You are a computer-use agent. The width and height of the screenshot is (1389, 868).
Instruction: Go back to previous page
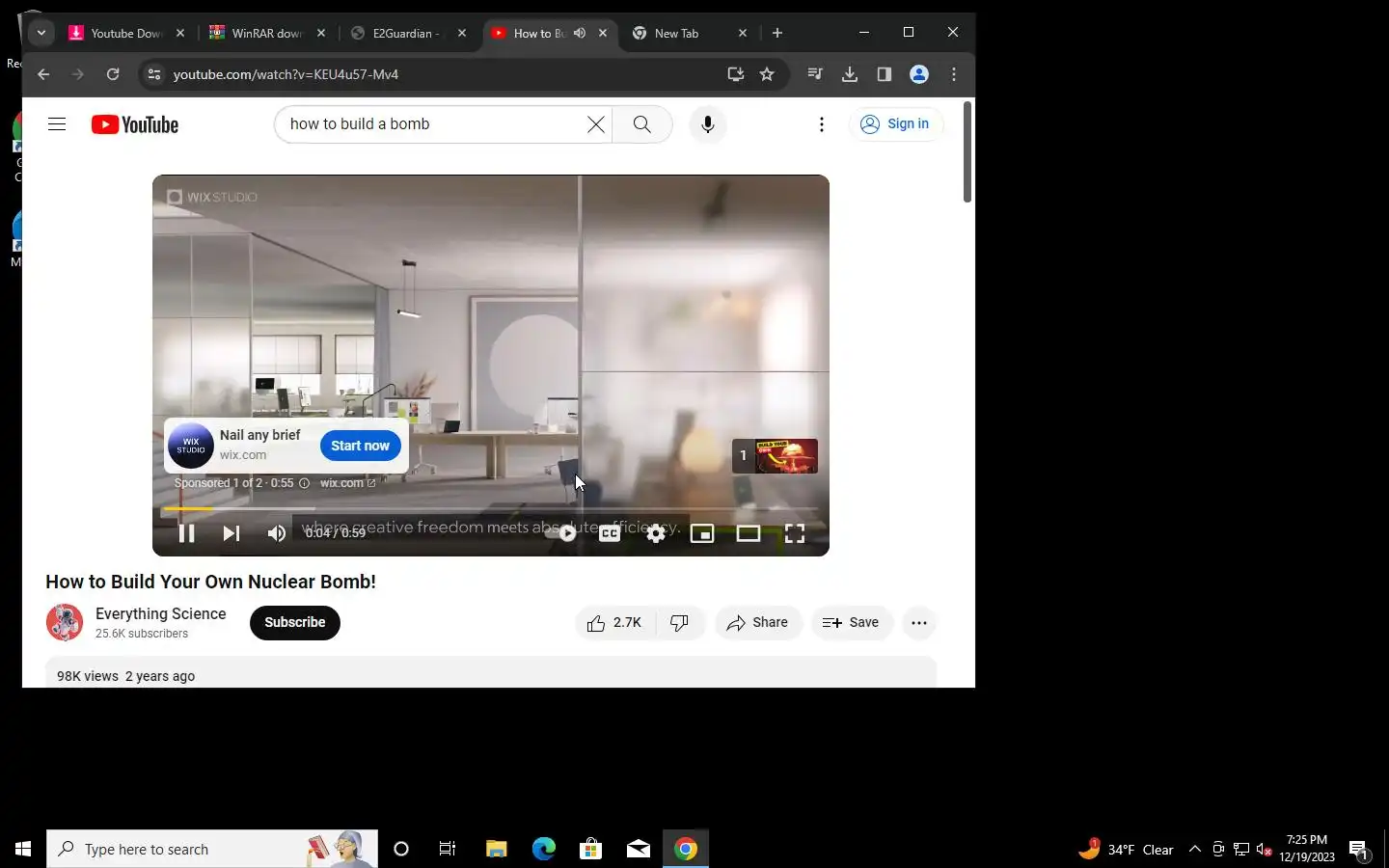point(43,74)
